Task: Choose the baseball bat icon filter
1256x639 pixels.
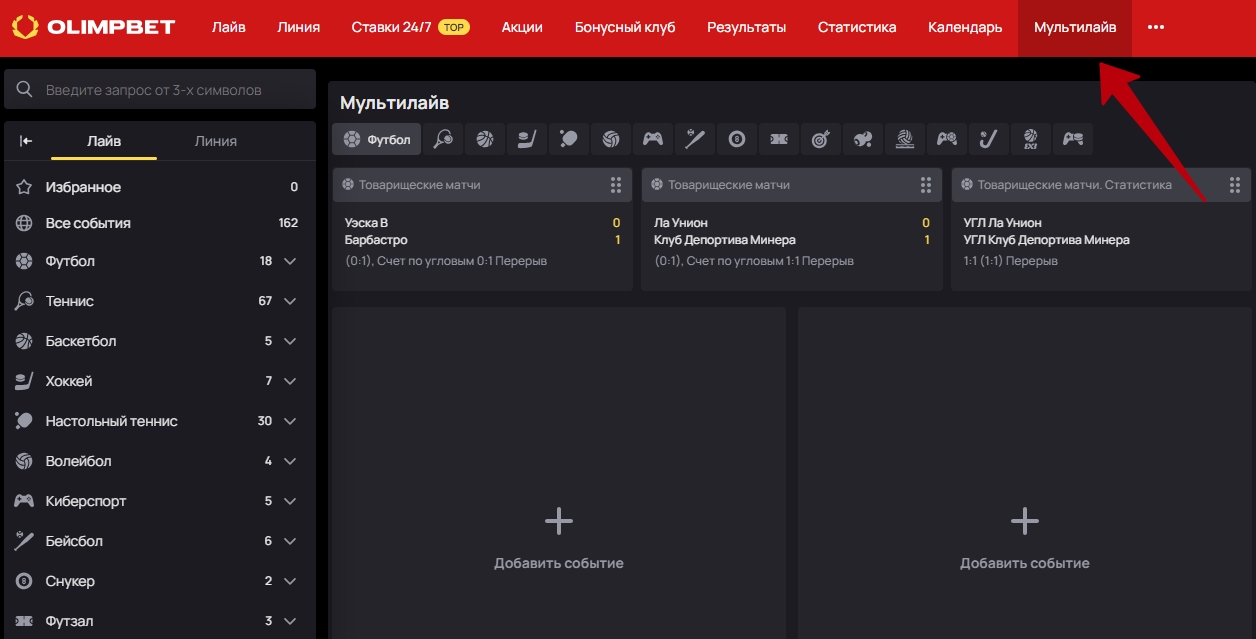Action: pos(695,140)
